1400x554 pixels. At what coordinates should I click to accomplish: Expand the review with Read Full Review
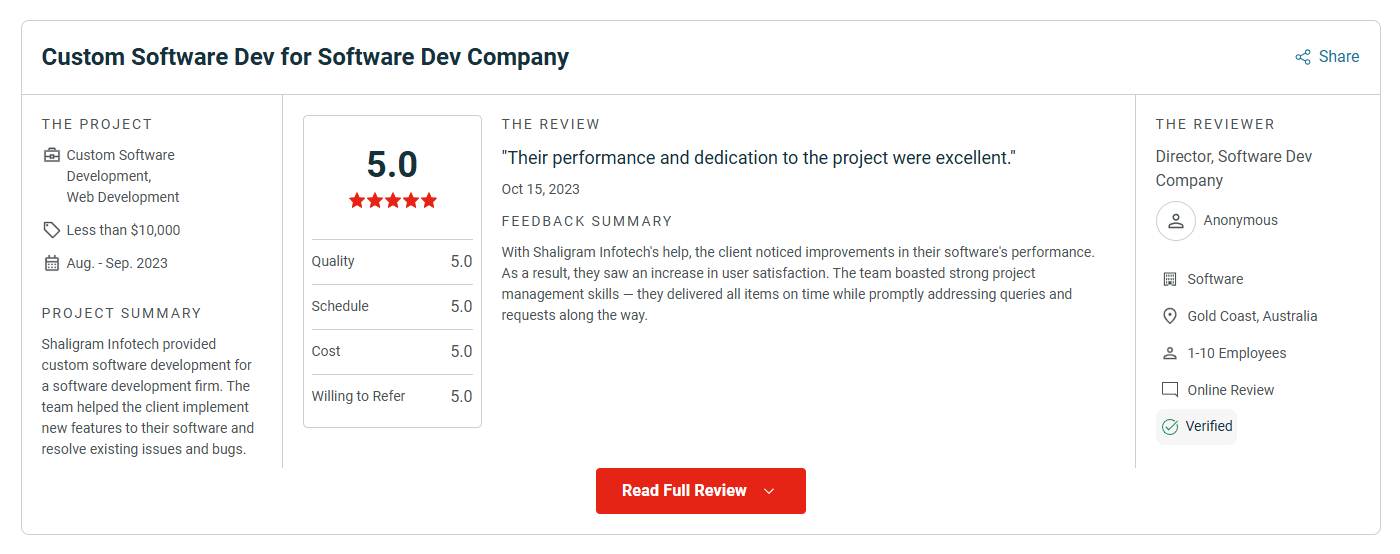coord(685,491)
